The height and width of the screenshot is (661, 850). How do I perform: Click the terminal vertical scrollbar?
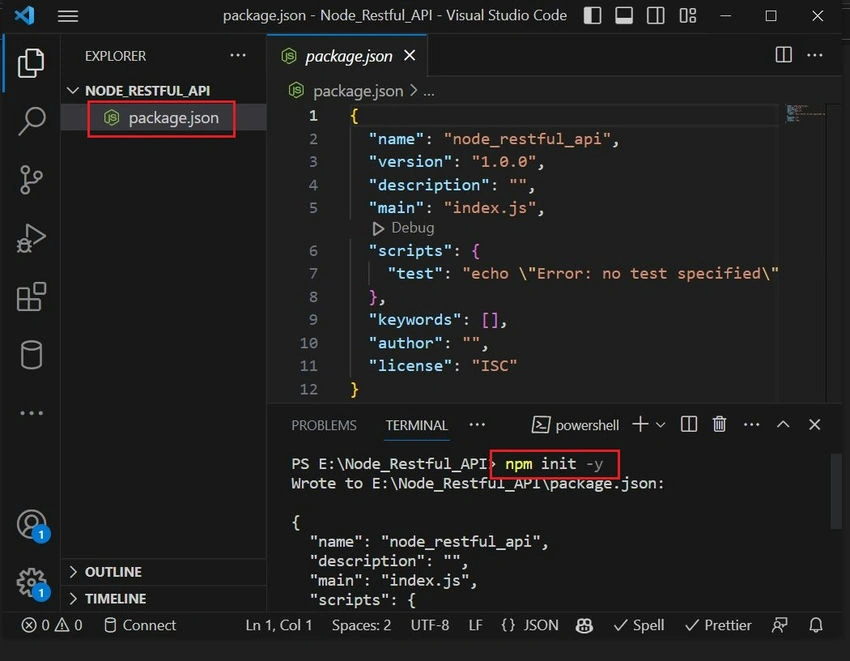click(836, 491)
